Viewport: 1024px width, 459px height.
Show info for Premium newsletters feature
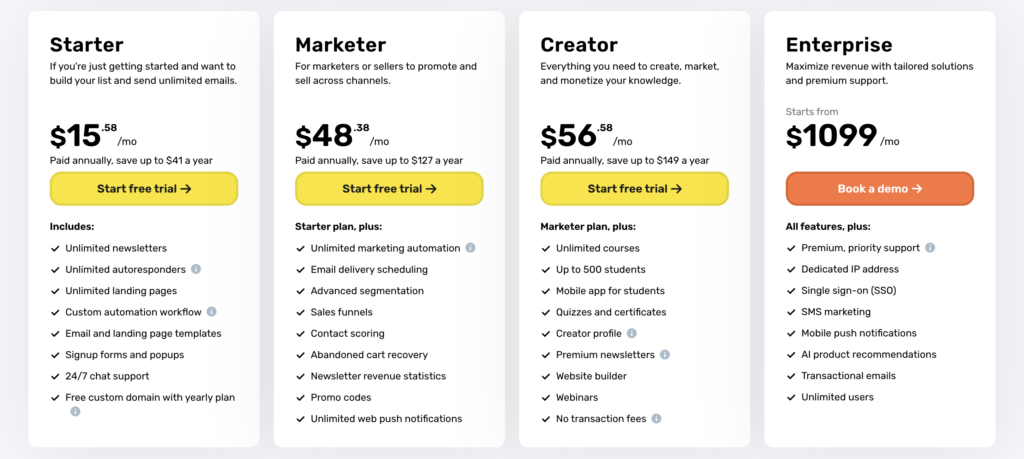tap(665, 354)
